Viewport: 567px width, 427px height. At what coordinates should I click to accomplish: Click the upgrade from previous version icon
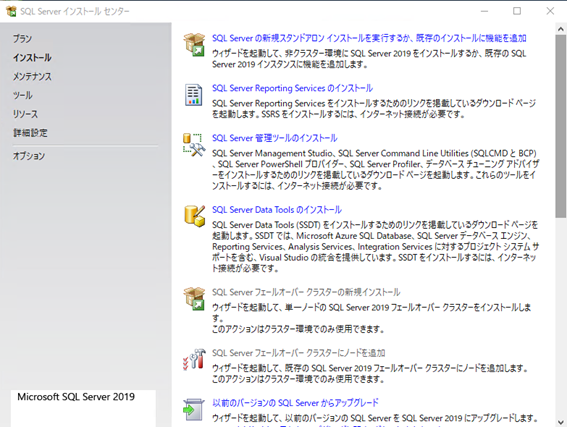pyautogui.click(x=193, y=409)
